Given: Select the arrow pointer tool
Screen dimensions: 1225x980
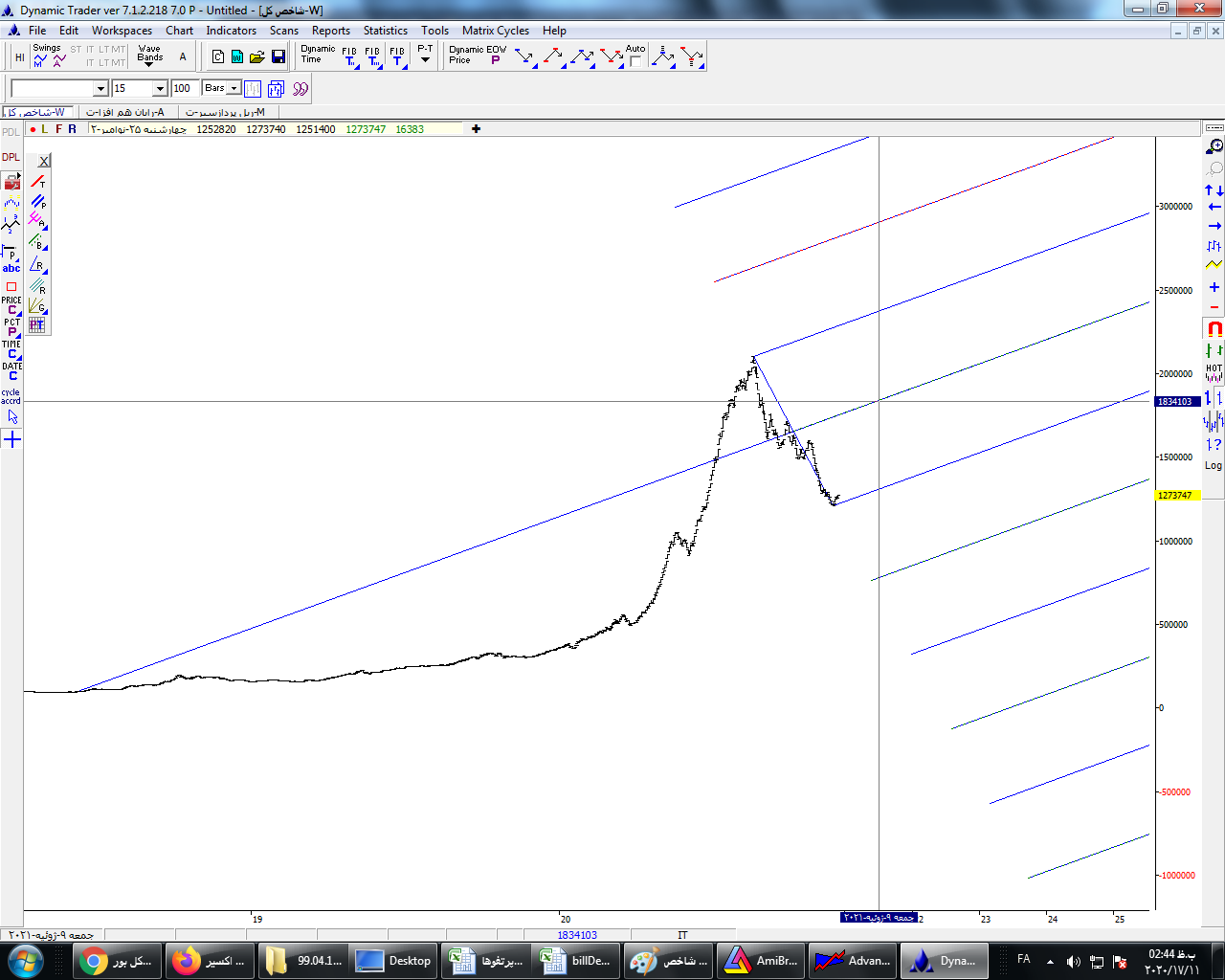Looking at the screenshot, I should click(11, 417).
